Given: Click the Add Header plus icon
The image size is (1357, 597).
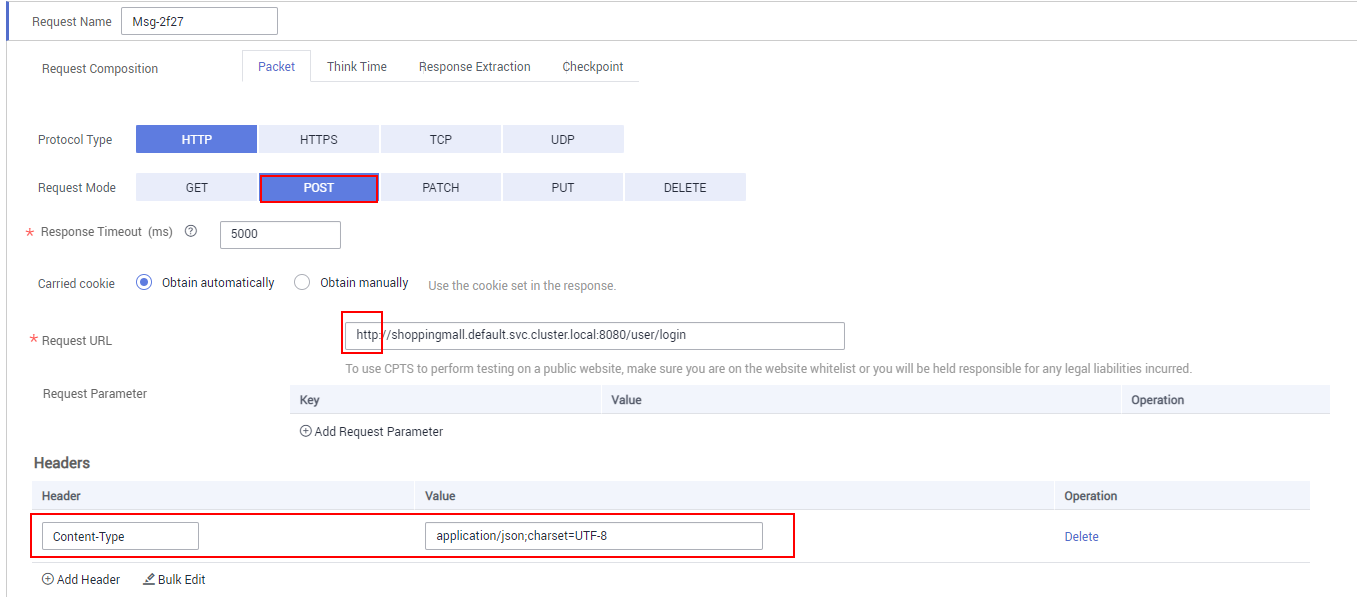Looking at the screenshot, I should (x=47, y=579).
